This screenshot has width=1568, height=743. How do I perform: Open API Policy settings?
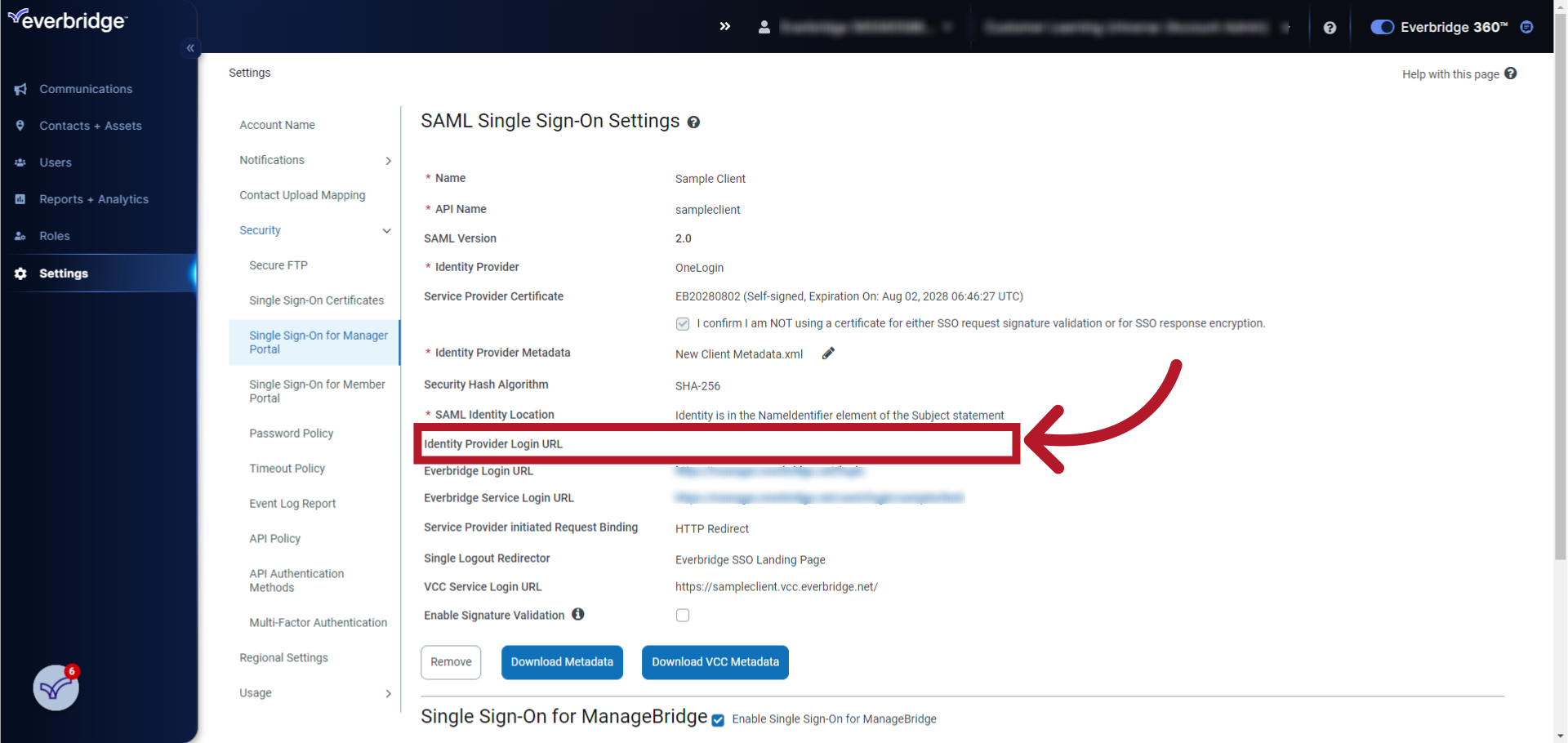(x=275, y=539)
